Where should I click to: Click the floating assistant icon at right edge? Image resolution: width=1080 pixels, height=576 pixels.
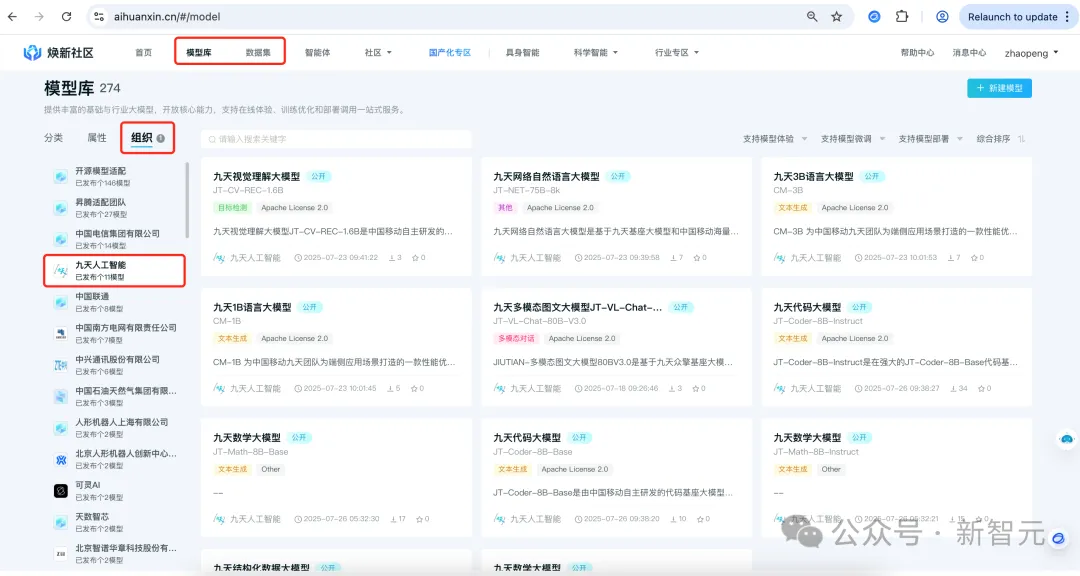click(1066, 439)
